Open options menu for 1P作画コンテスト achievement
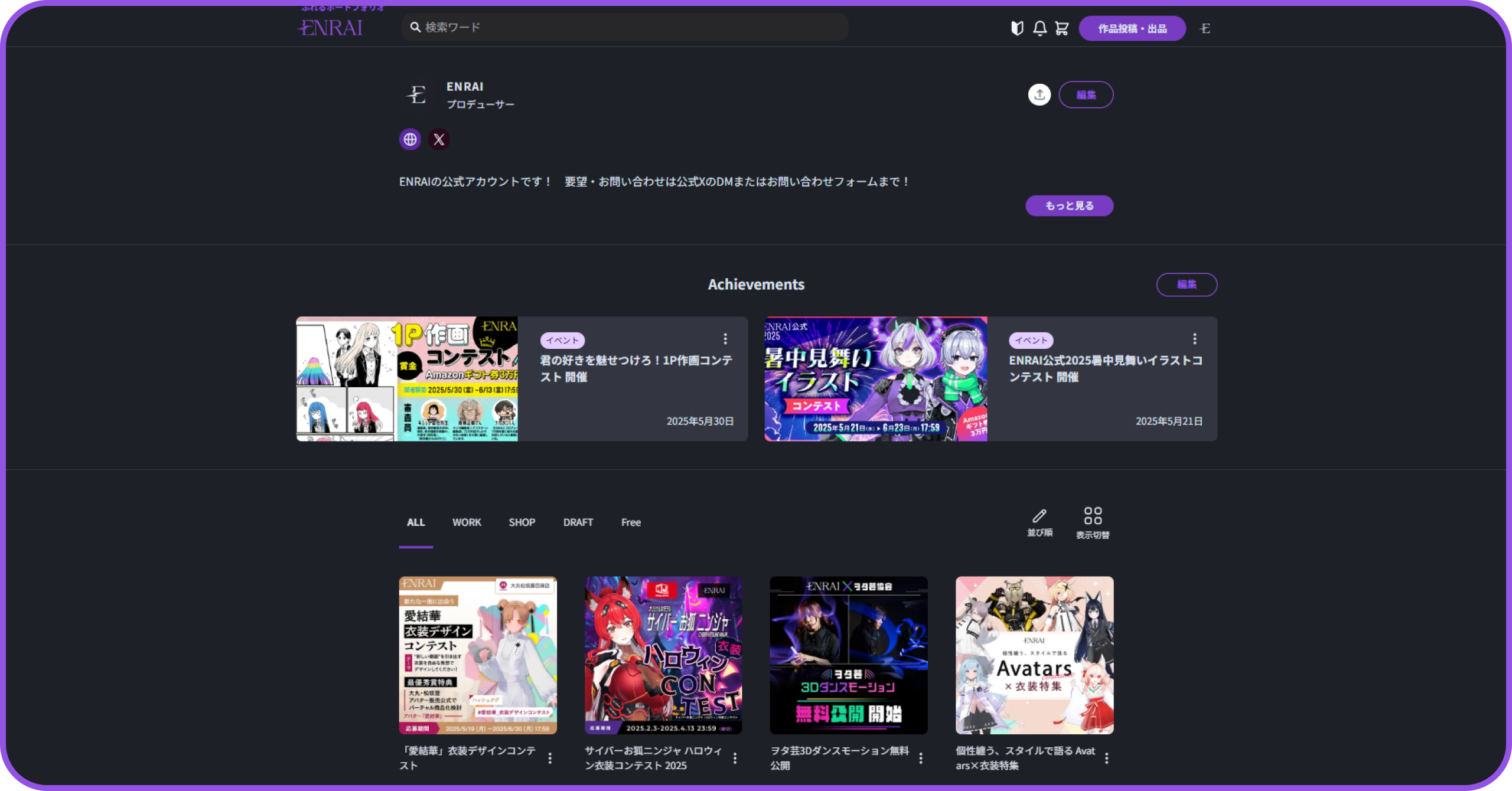Viewport: 1512px width, 791px height. coord(725,339)
